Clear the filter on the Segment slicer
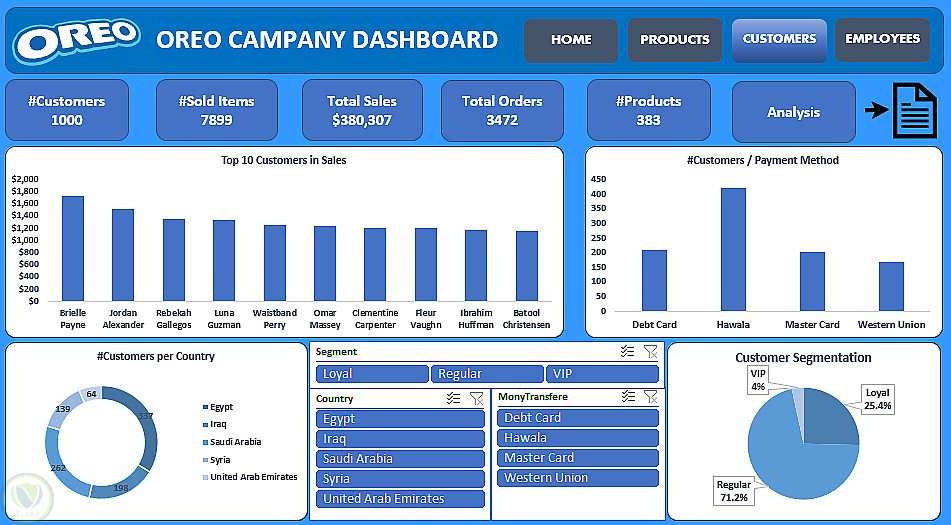This screenshot has height=525, width=951. coord(650,352)
